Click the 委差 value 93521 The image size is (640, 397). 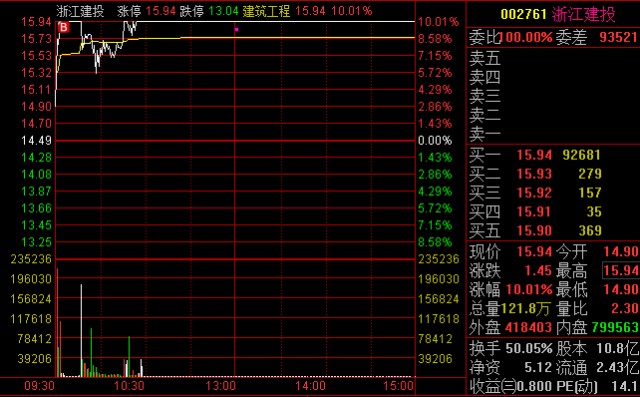tap(618, 38)
